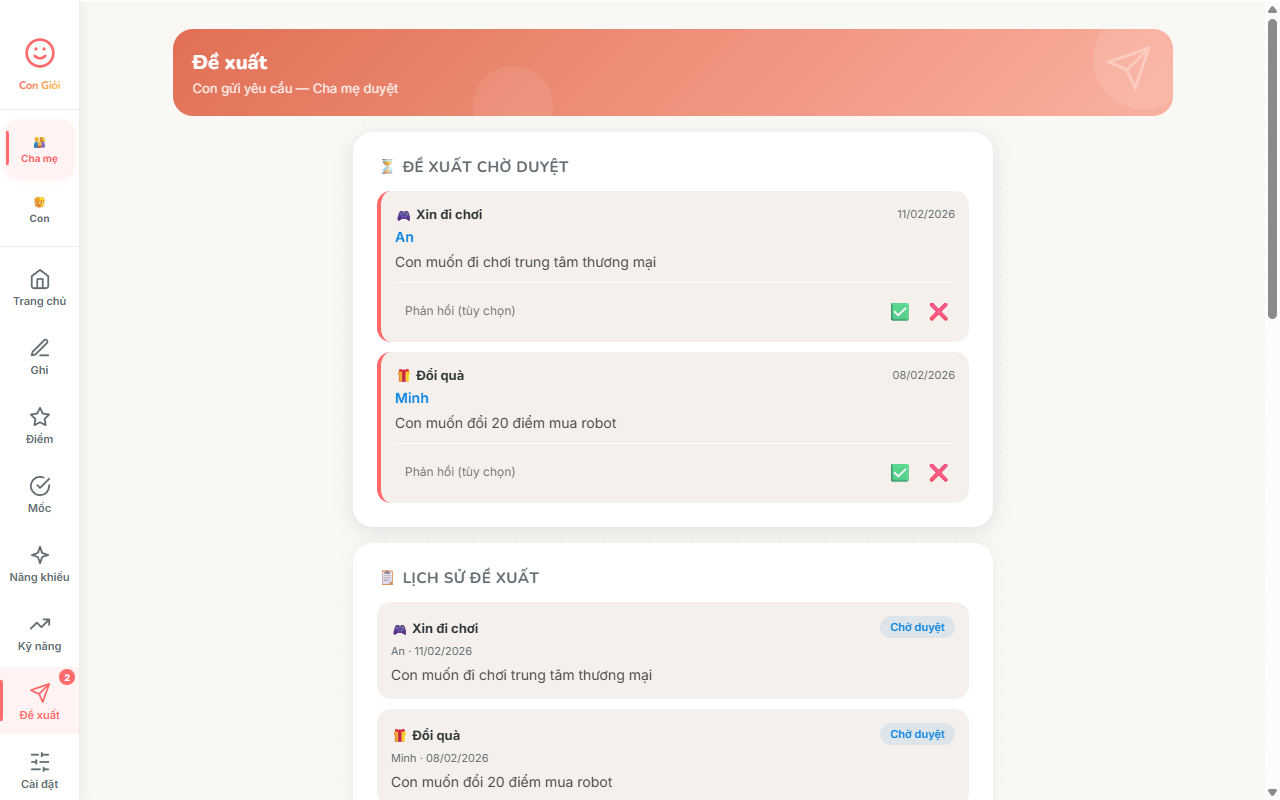Image resolution: width=1280 pixels, height=800 pixels.
Task: Click the Con Giỏi smiley logo
Action: (x=40, y=54)
